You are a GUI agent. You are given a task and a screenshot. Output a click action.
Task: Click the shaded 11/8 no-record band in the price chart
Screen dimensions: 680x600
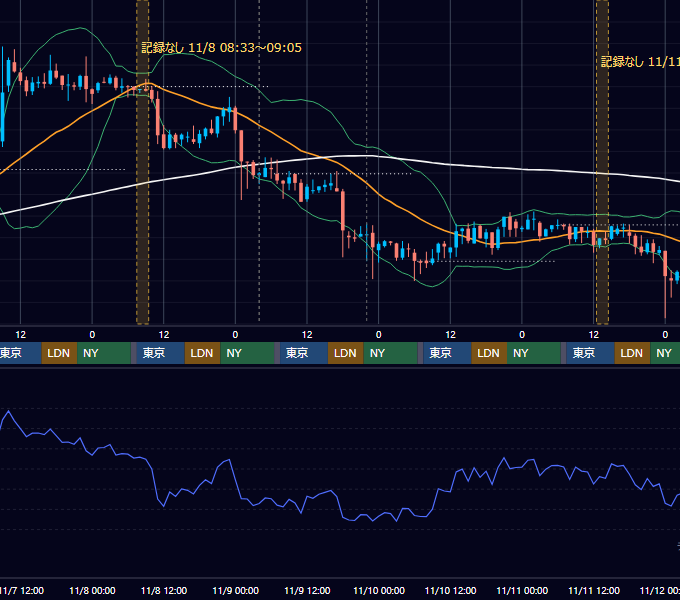pos(143,162)
